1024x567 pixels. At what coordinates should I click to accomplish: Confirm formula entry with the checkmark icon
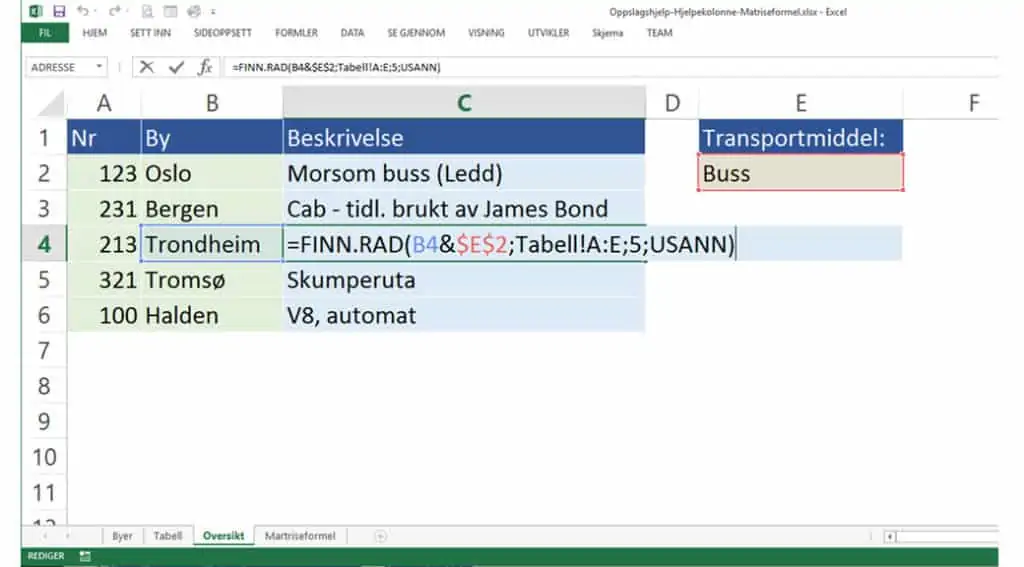point(176,67)
